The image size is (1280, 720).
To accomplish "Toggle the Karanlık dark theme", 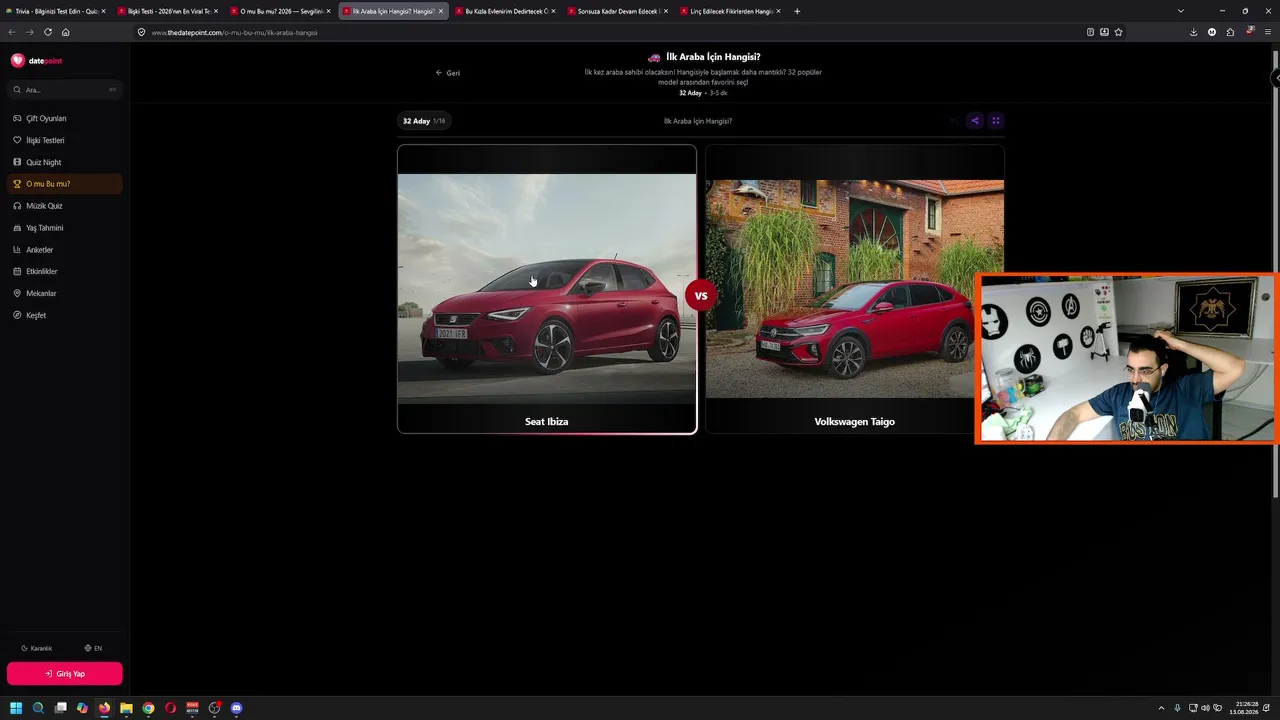I will pyautogui.click(x=37, y=648).
